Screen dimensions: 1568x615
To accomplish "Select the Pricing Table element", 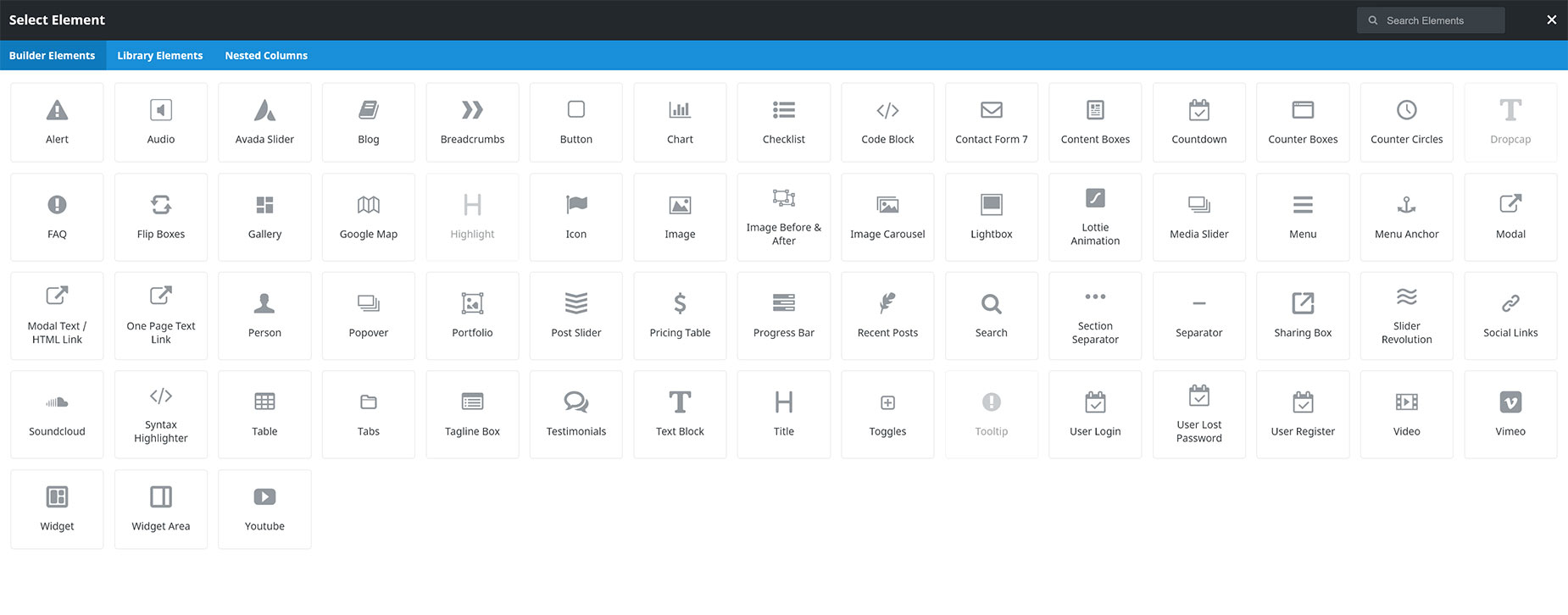I will [x=680, y=316].
